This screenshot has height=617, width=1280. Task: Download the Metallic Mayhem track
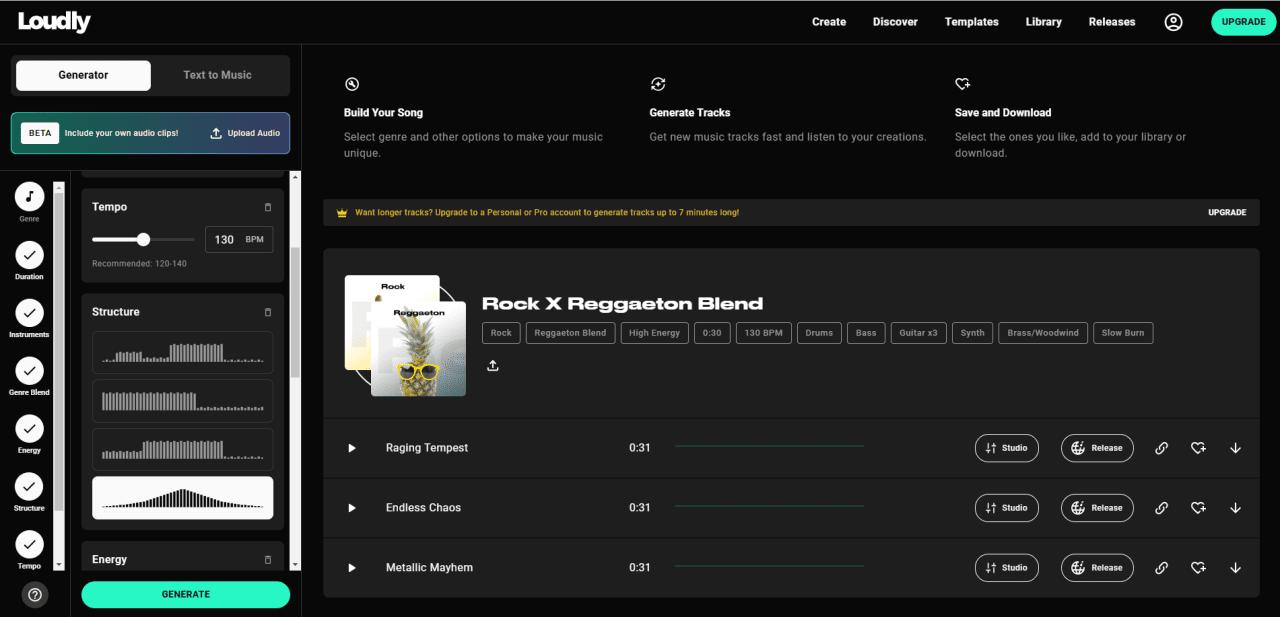[x=1235, y=568]
